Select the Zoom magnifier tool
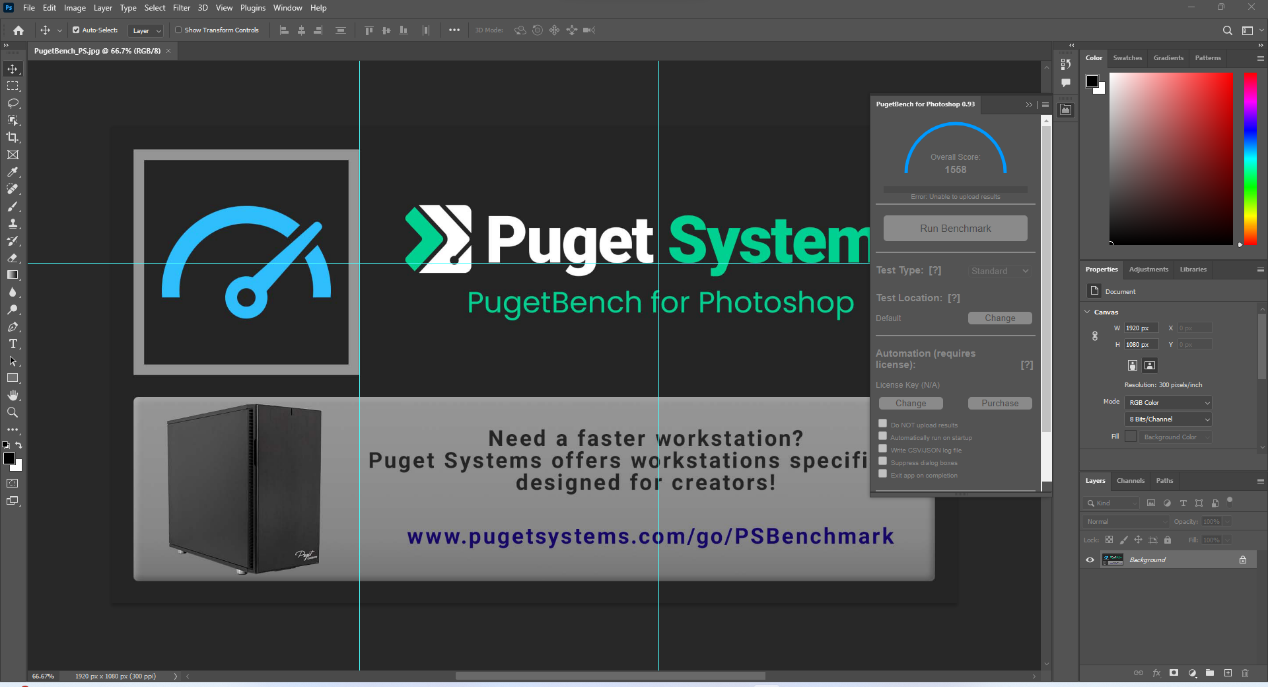Screen dimensions: 1268x687 tap(13, 412)
